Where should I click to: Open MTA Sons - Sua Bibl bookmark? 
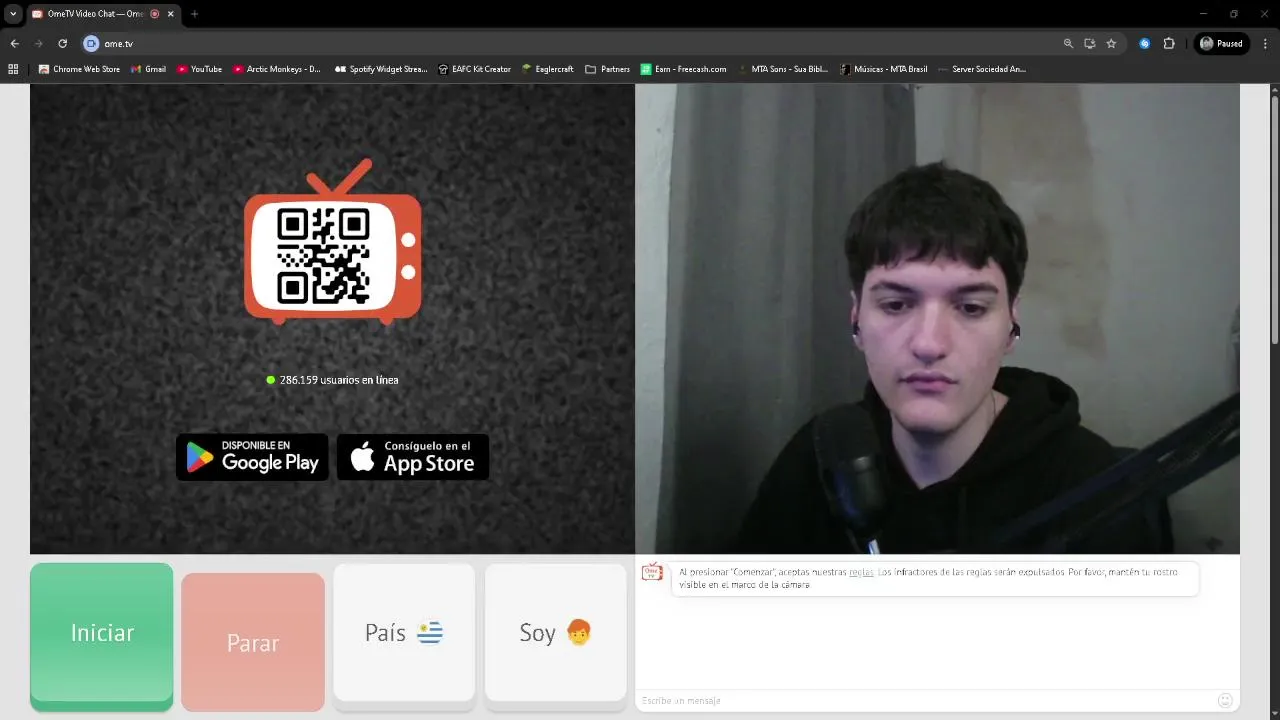point(783,69)
